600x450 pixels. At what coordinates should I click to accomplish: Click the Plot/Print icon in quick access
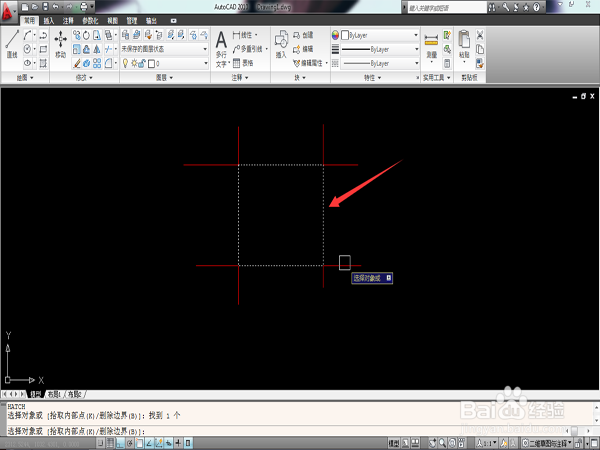tap(84, 7)
